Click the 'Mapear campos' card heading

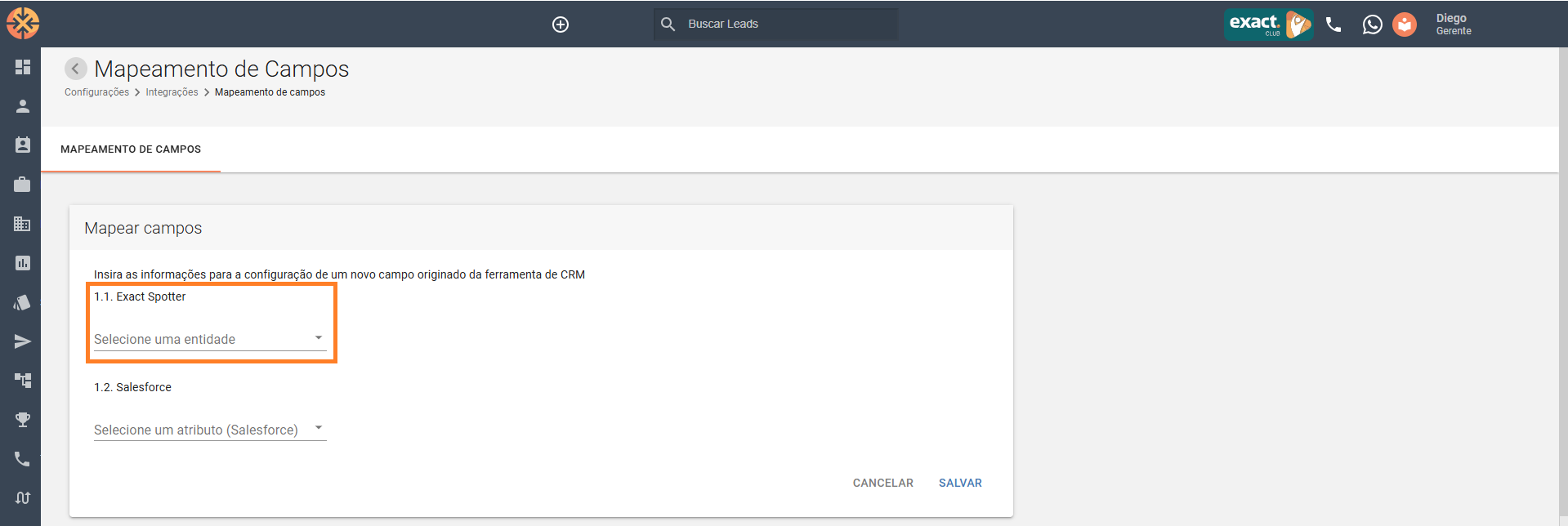click(x=143, y=228)
